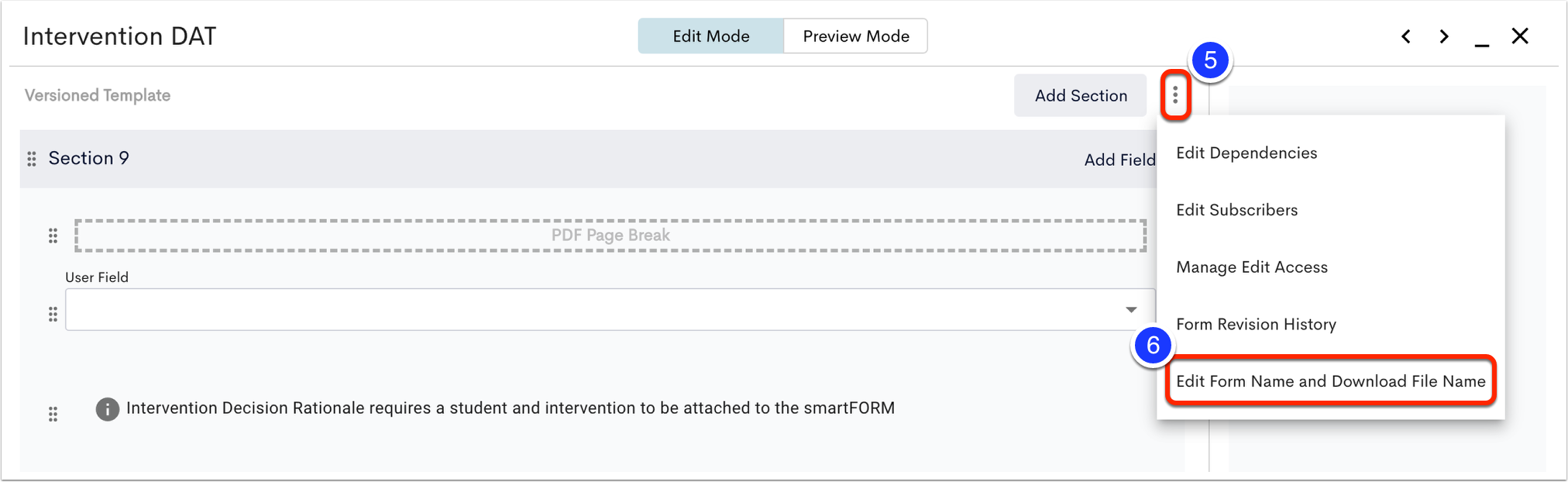Click the info icon beside Intervention Decision Rationale
The image size is (1568, 482).
(x=108, y=408)
